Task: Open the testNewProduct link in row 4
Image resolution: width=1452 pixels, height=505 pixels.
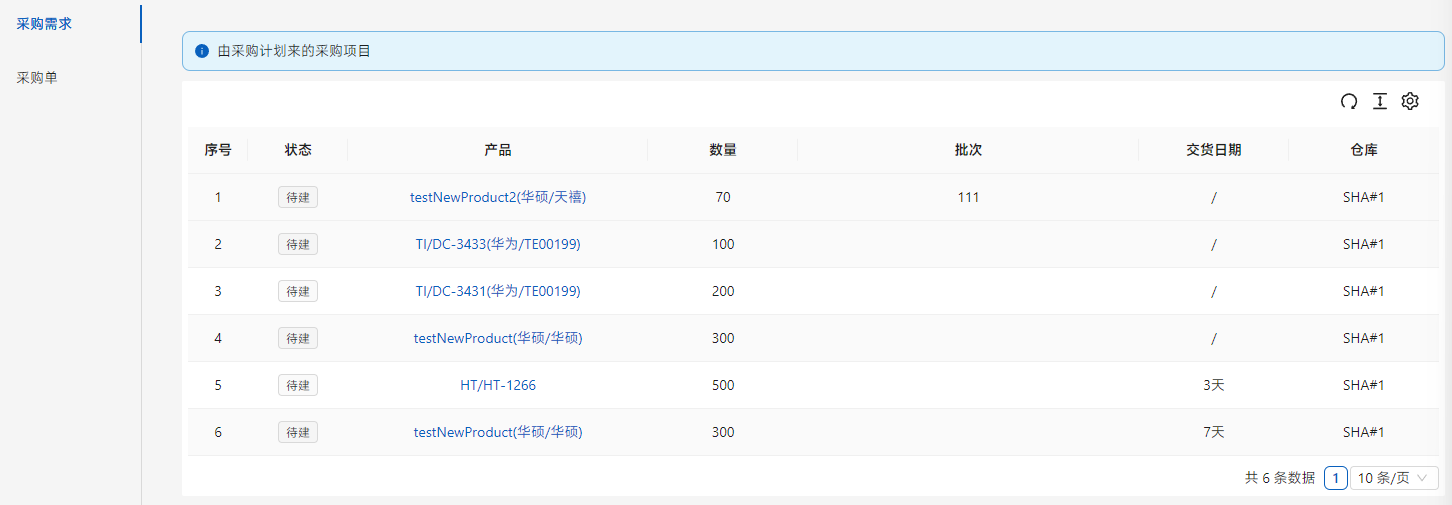Action: point(498,338)
